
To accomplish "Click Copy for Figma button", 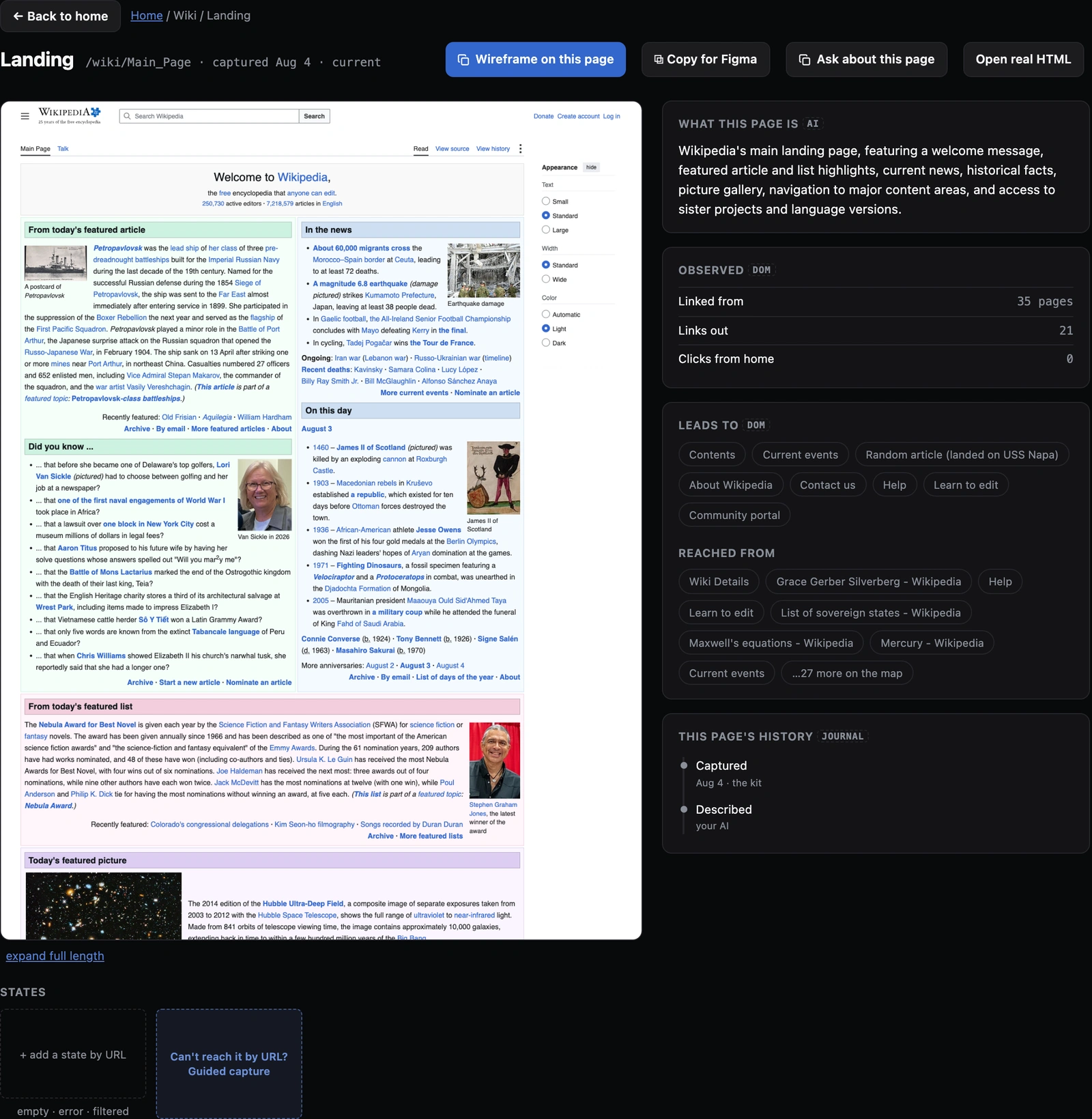I will (706, 59).
